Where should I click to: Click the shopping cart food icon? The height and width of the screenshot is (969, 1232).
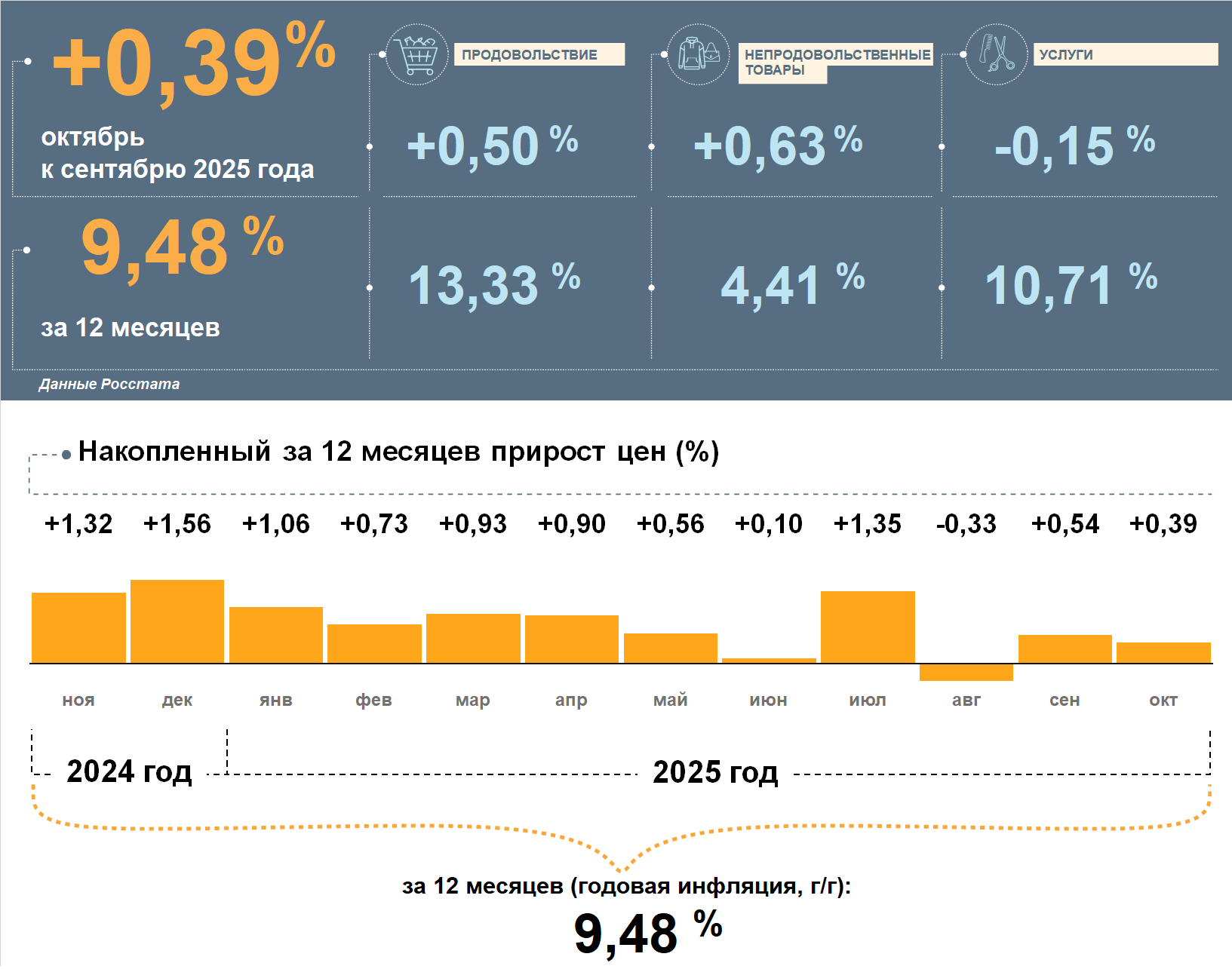tap(416, 54)
